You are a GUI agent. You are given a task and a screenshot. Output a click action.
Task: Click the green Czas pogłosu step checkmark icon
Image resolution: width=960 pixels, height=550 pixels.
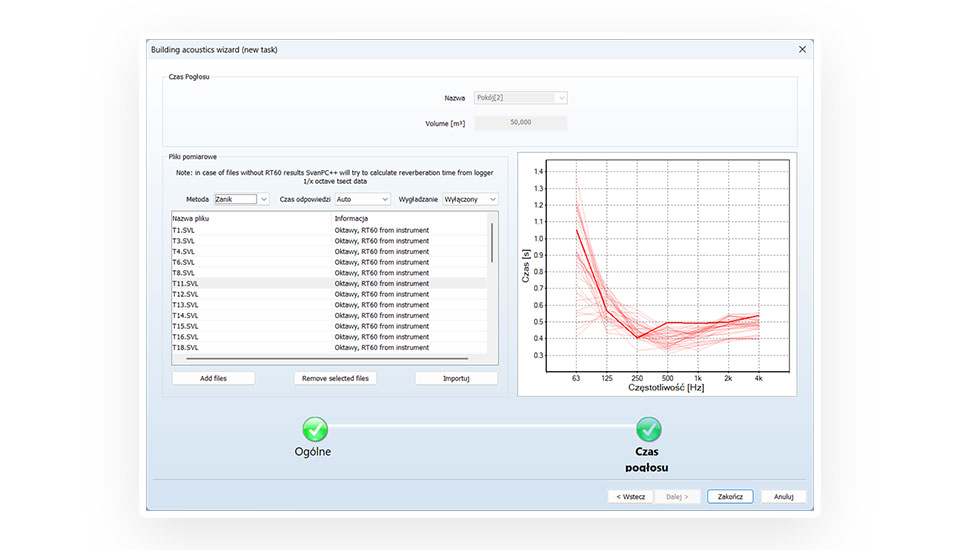click(x=648, y=429)
